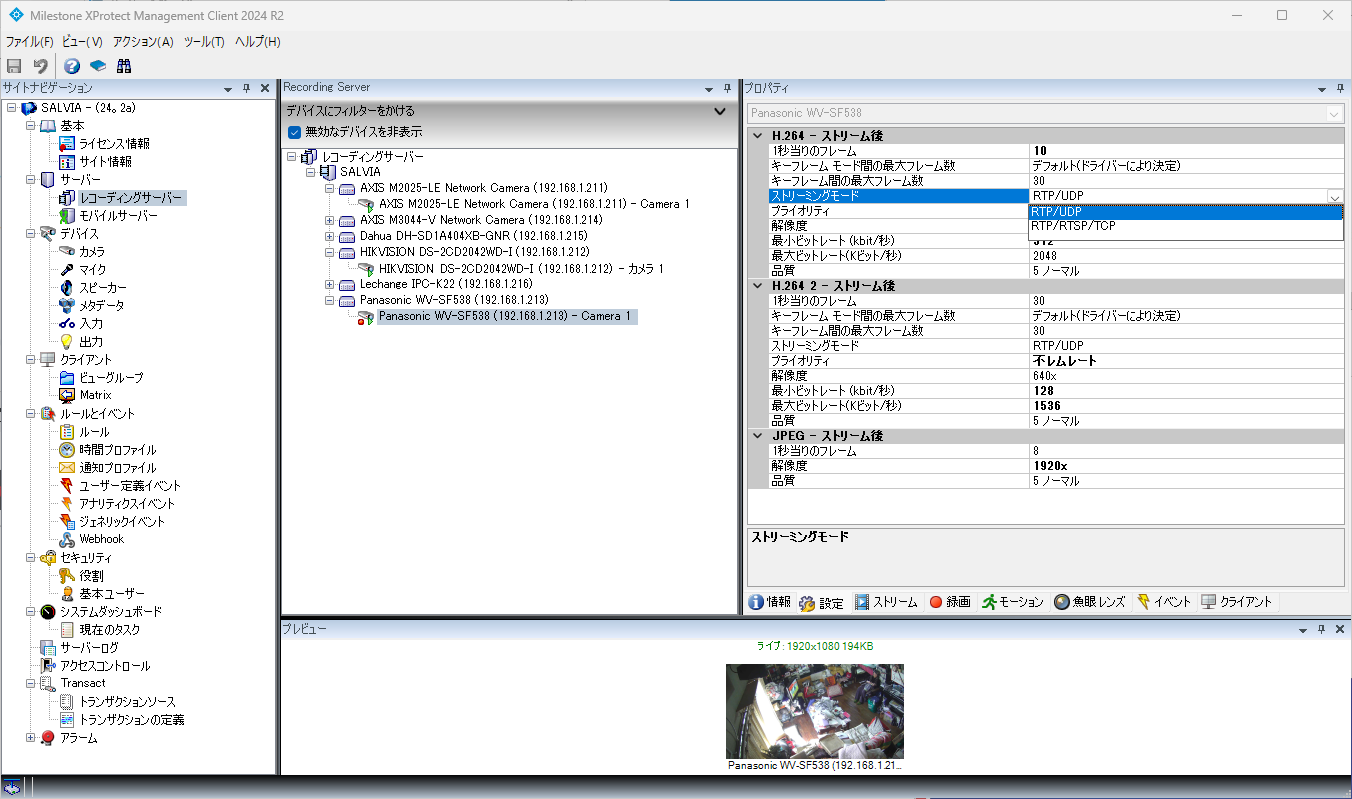The width and height of the screenshot is (1352, 799).
Task: Click 最大ビットレート value 2048
Action: tap(1186, 255)
